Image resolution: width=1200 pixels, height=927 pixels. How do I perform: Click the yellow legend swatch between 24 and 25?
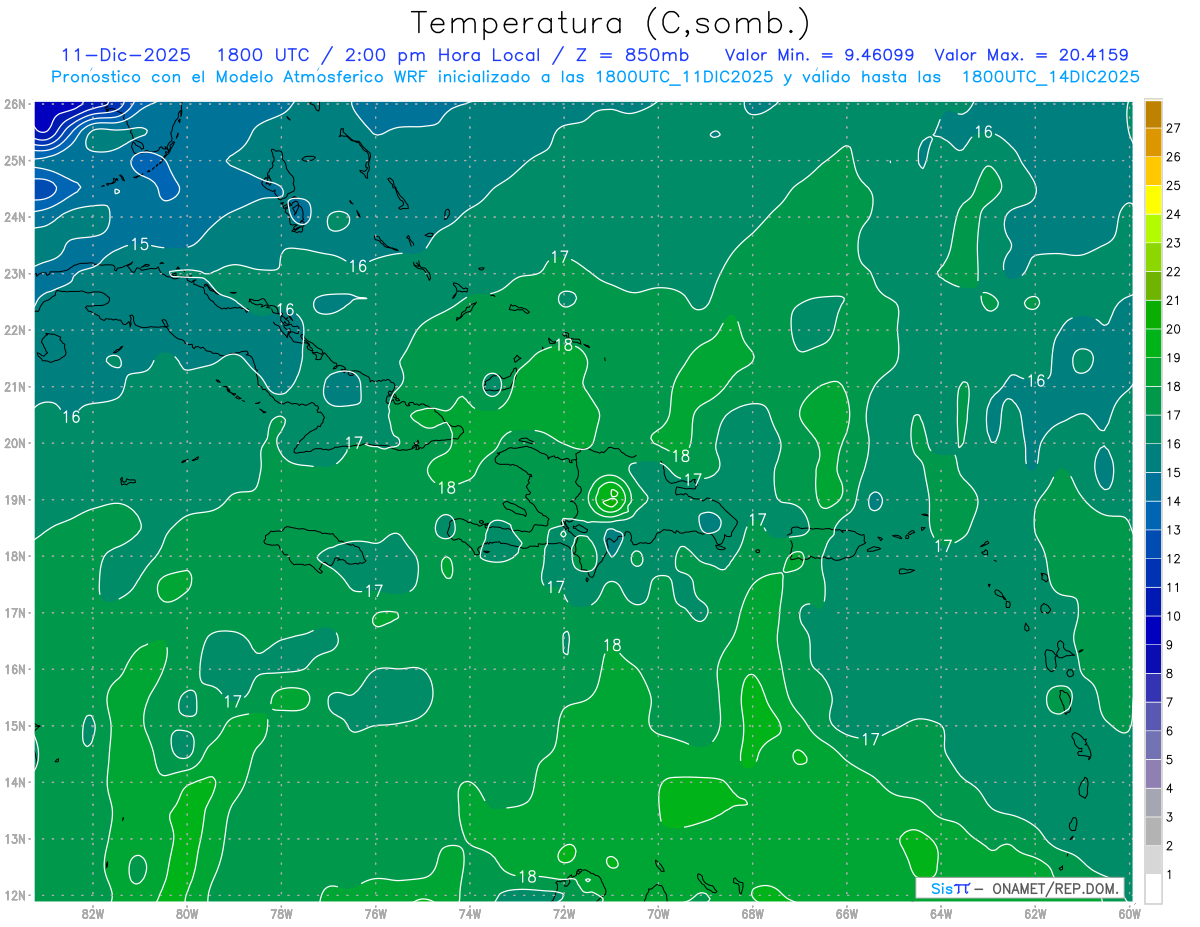point(1154,199)
